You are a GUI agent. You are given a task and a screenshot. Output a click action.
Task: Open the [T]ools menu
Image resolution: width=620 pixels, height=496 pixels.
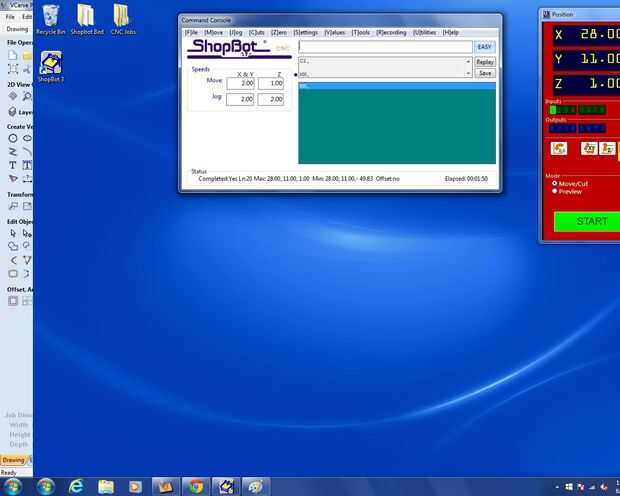coord(361,32)
